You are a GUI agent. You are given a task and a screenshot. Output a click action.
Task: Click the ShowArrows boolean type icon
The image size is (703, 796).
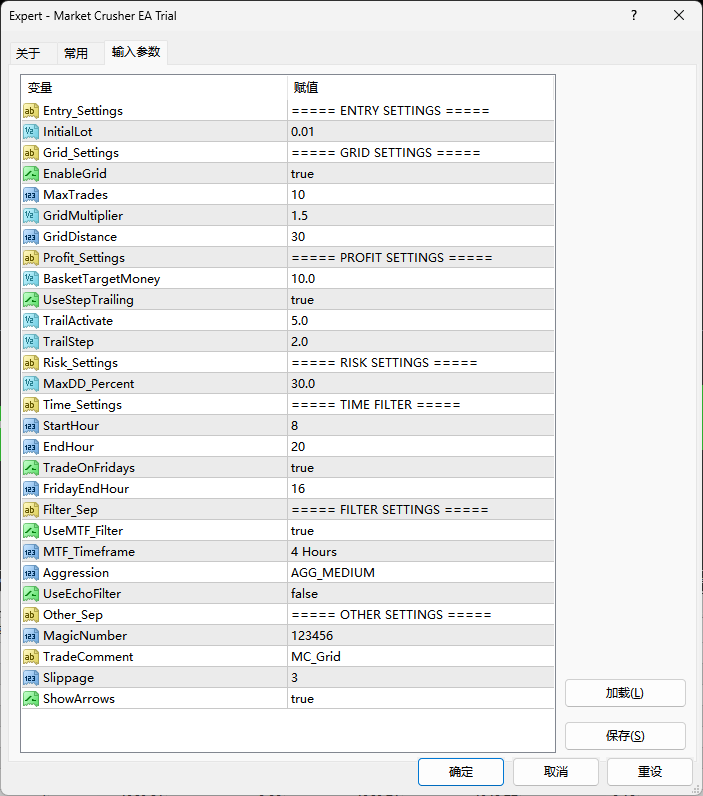click(30, 699)
